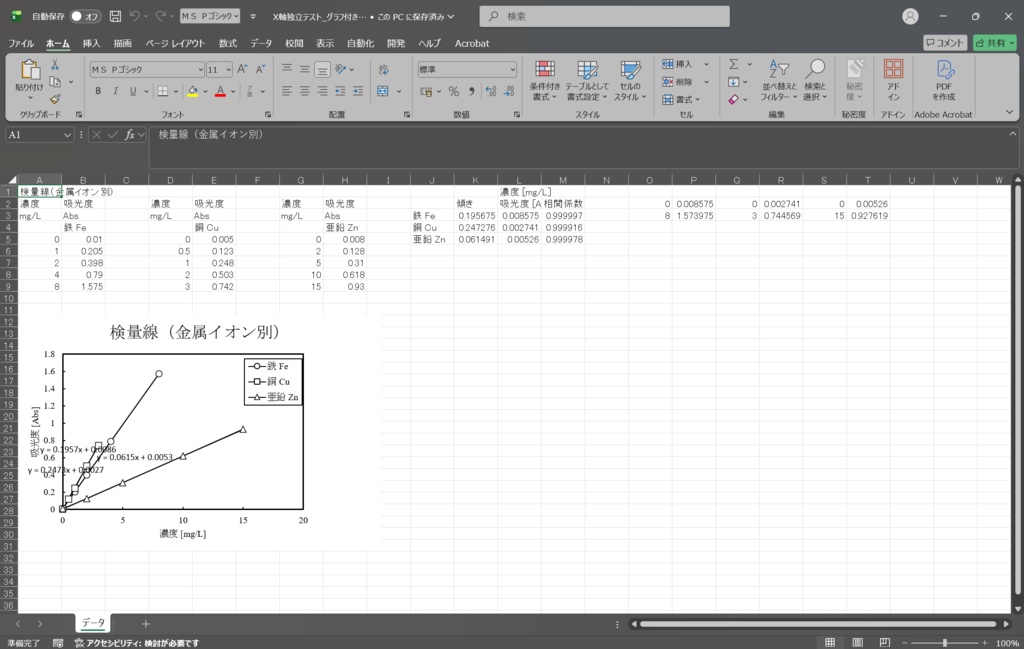Click cell containing 0.999997
Screen dimensions: 1024x649
563,215
